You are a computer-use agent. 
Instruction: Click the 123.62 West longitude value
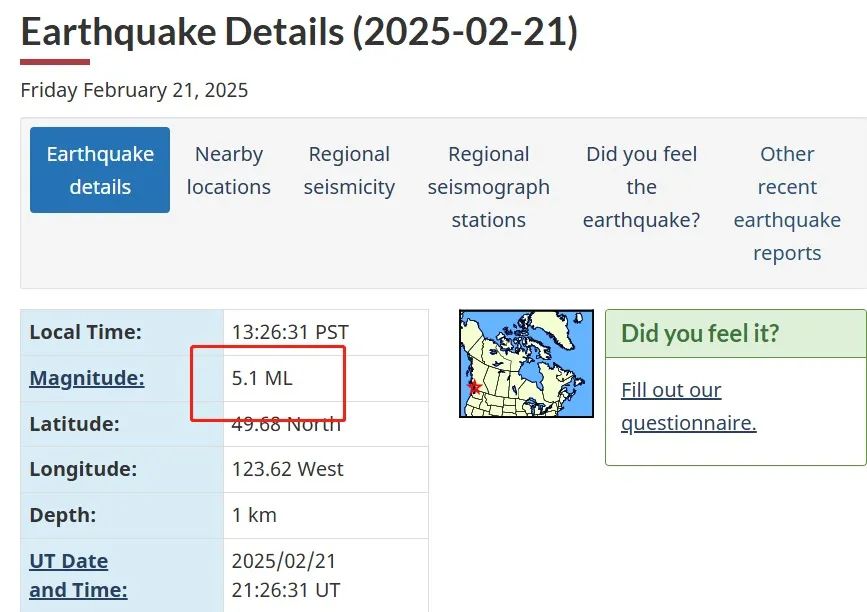click(288, 469)
